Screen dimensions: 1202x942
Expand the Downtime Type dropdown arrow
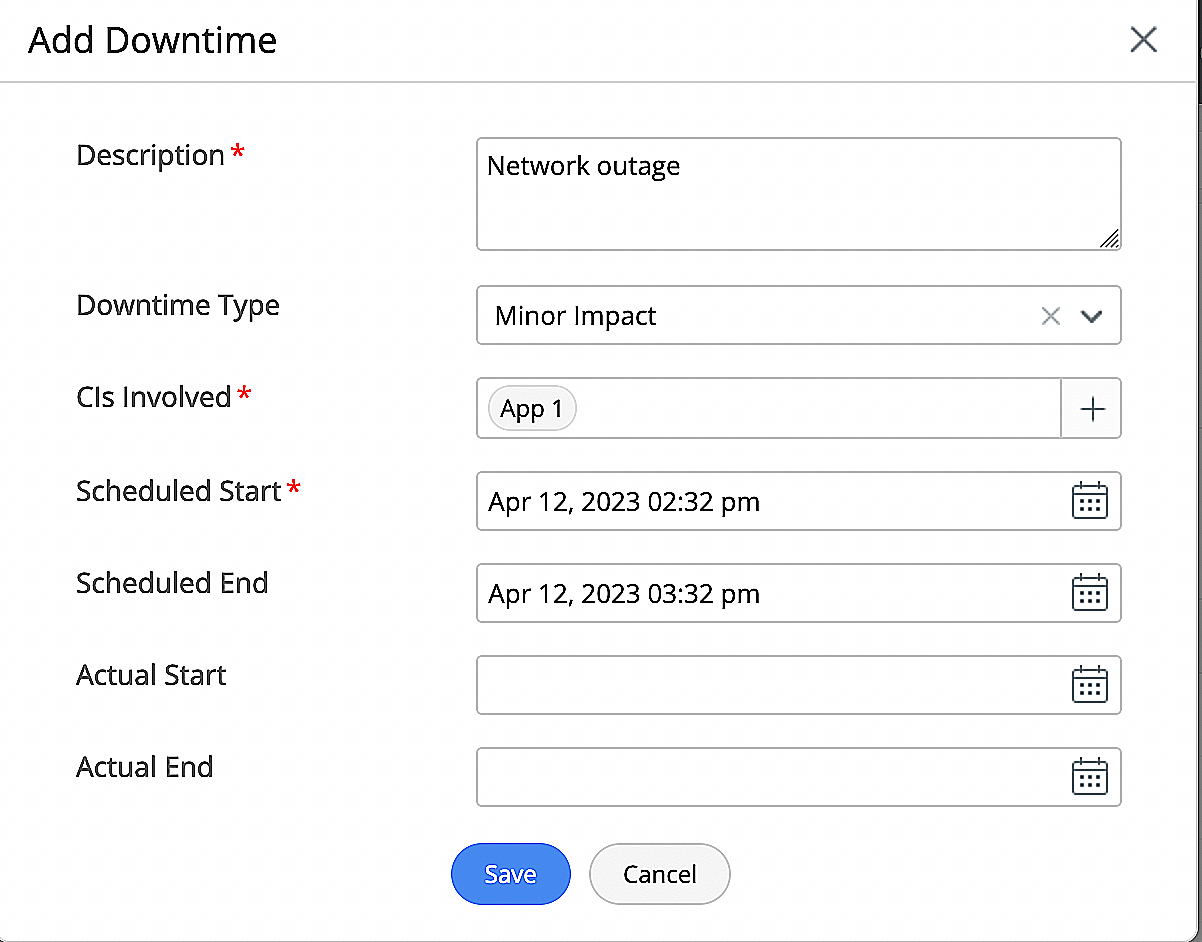tap(1091, 316)
